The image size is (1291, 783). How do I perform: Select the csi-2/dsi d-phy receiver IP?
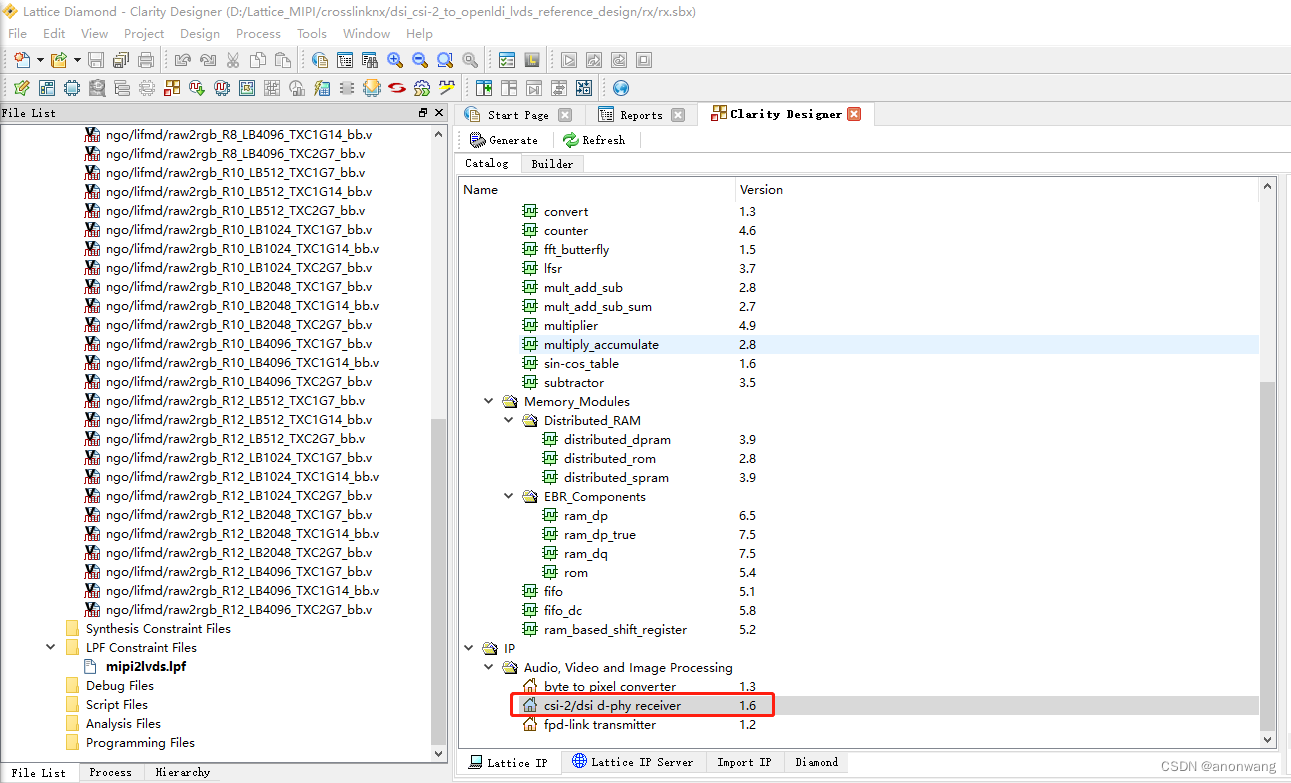[859, 706]
